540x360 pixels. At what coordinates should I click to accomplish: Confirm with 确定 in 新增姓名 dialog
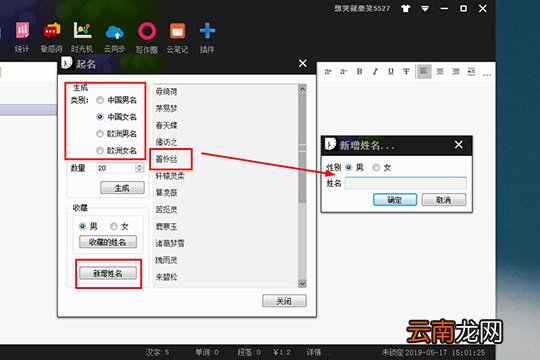[x=395, y=200]
